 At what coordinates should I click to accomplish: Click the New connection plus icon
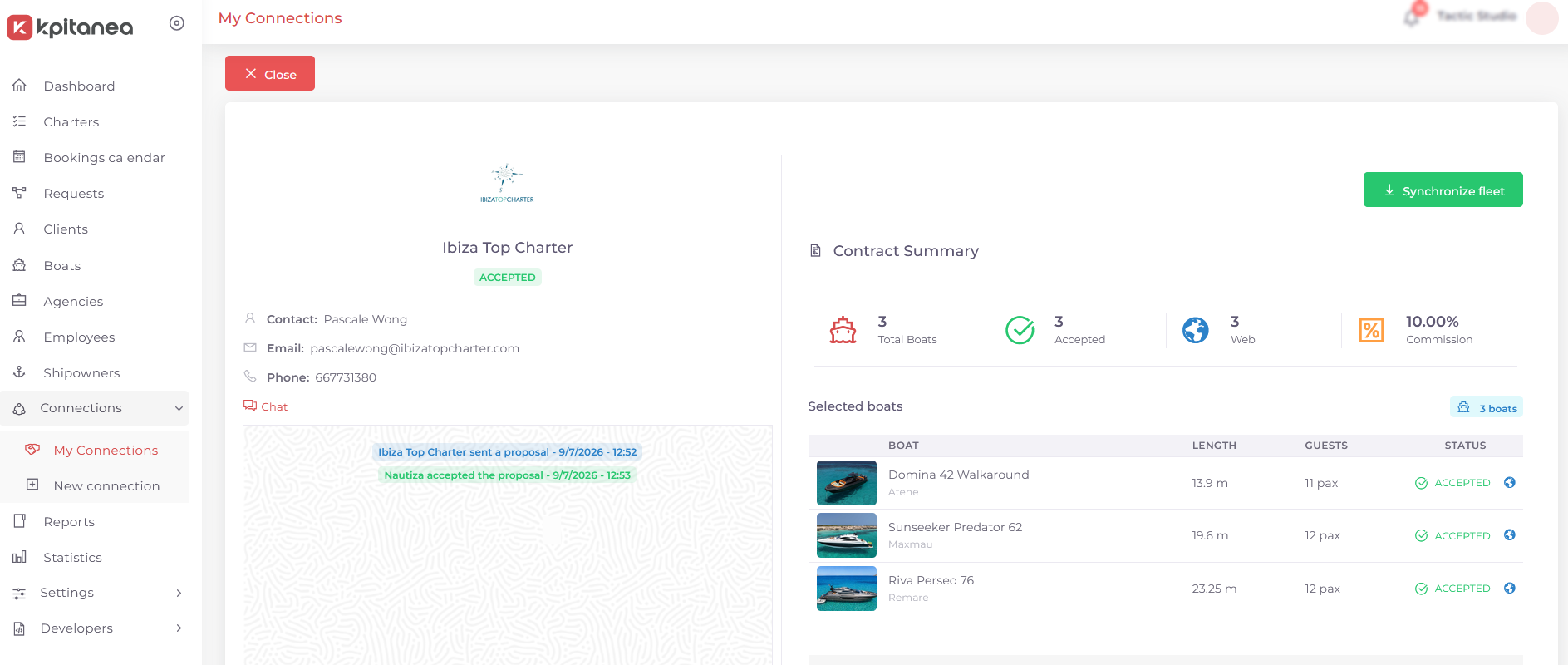coord(32,485)
